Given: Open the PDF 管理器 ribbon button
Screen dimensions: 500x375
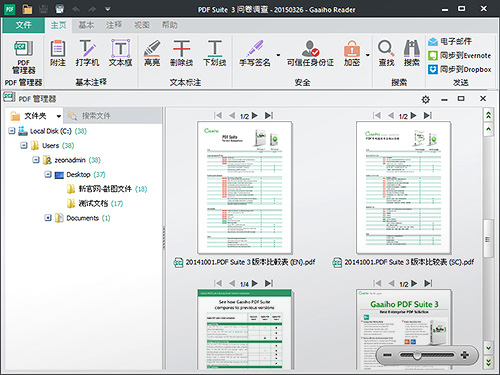Looking at the screenshot, I should [23, 57].
